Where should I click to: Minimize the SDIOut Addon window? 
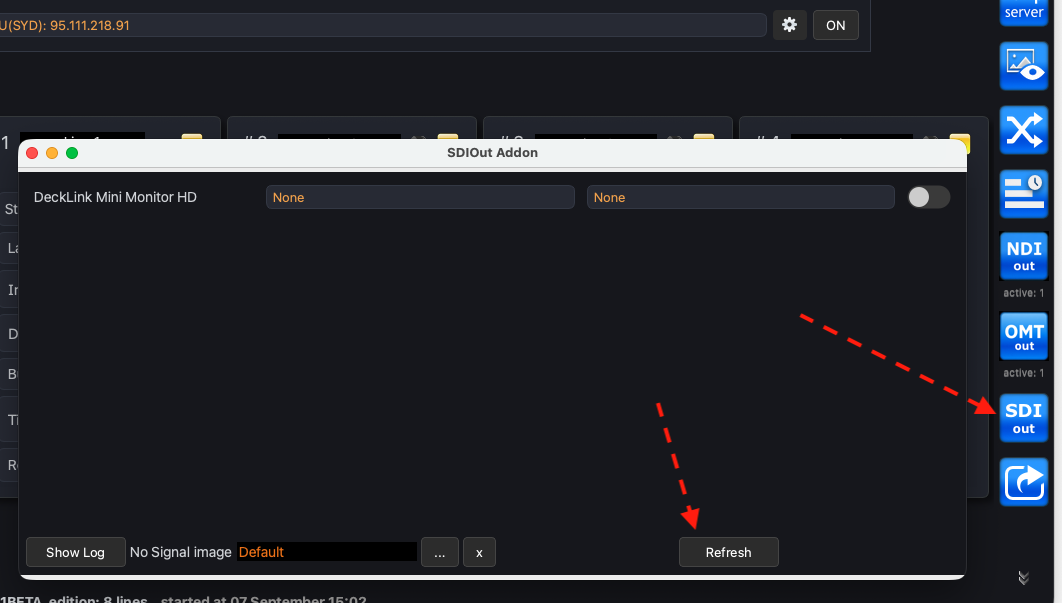51,153
